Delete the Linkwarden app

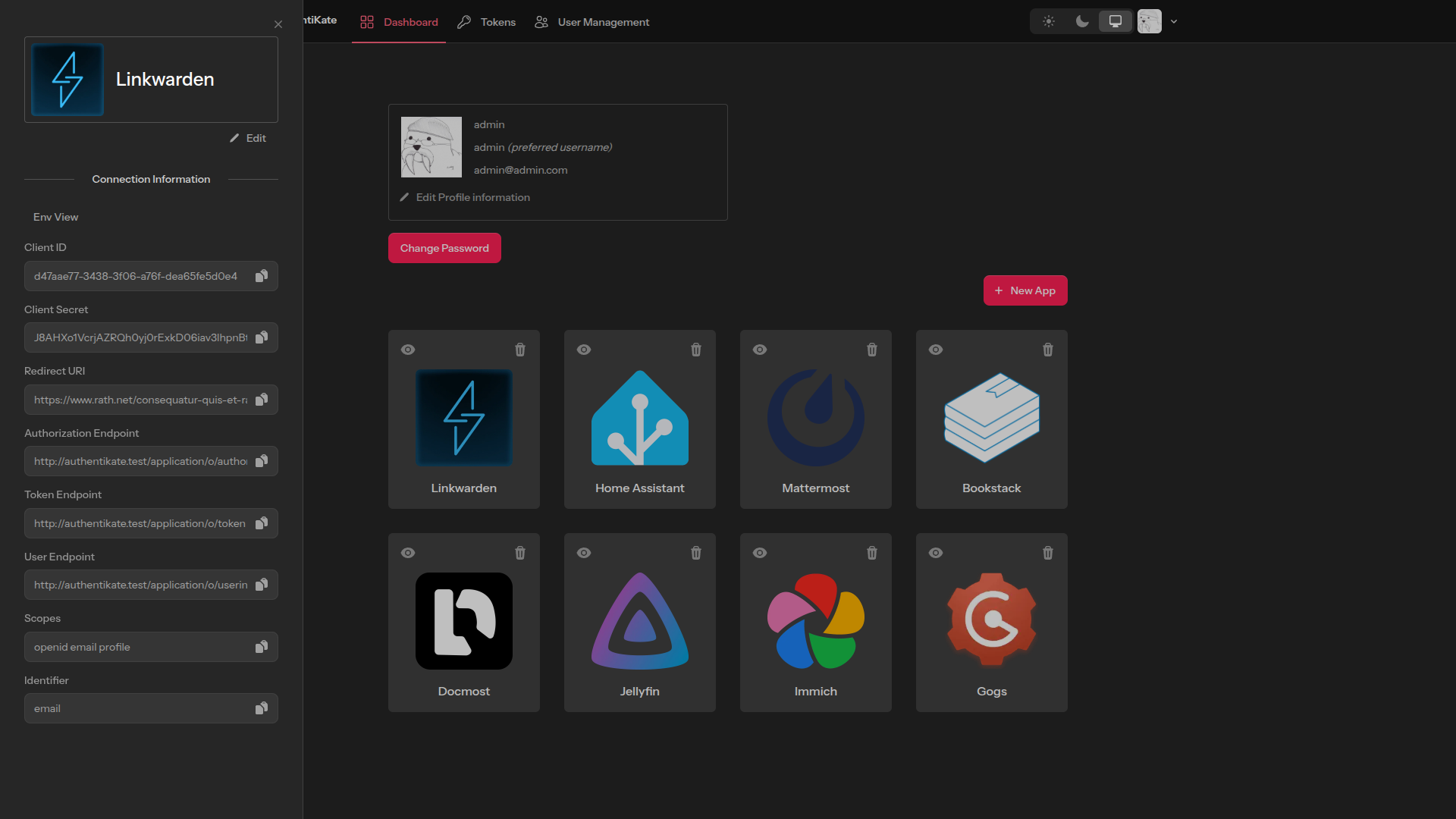pos(520,350)
